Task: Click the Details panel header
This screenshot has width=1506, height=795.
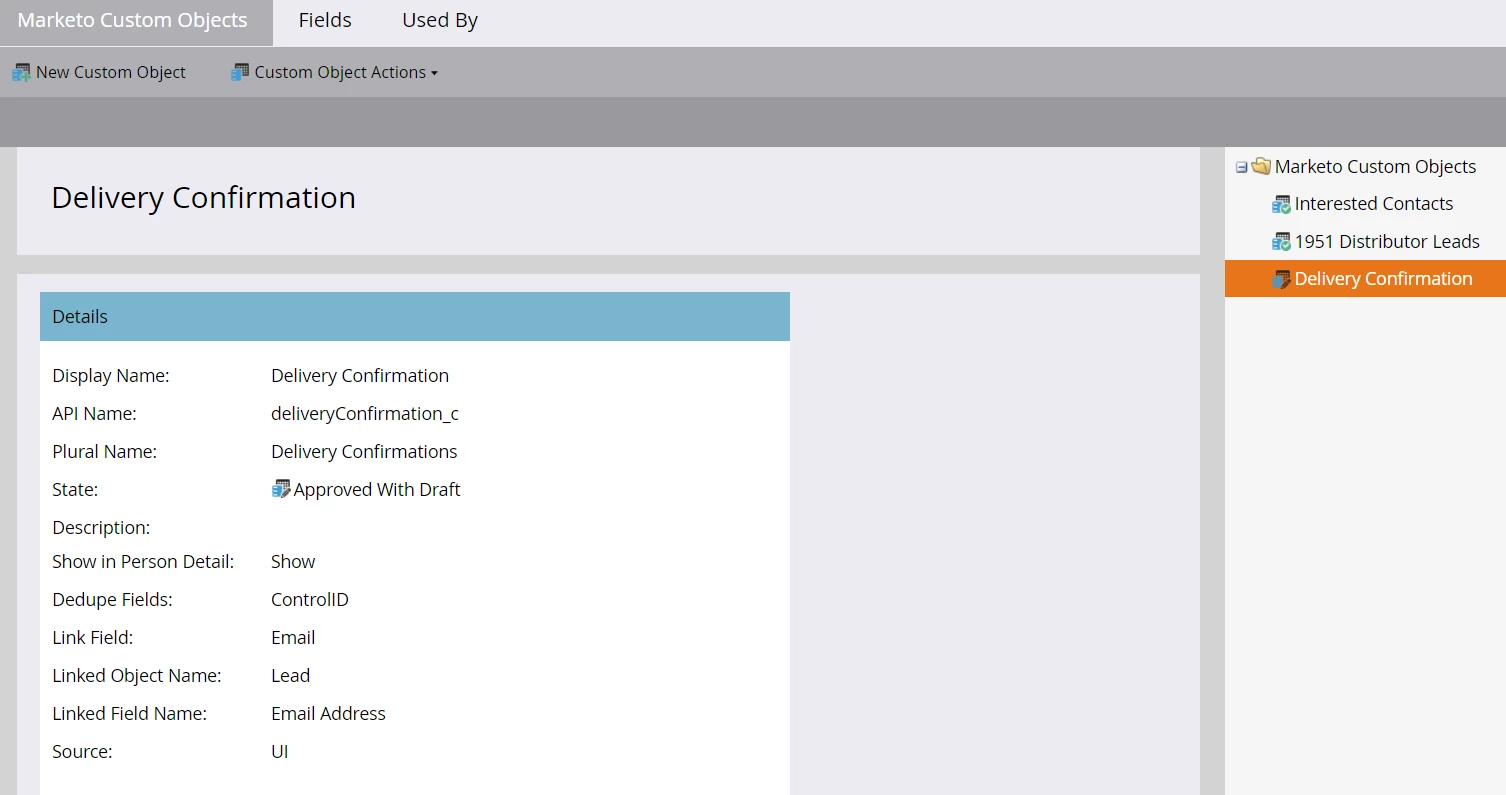Action: 415,317
